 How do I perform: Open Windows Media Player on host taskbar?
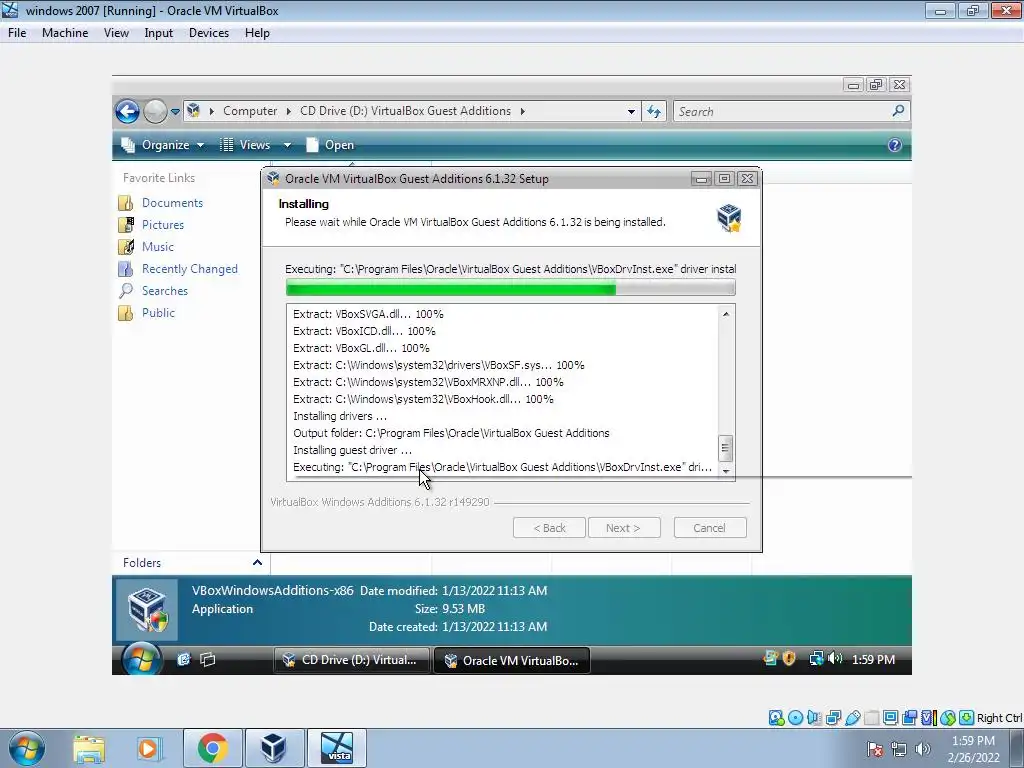pos(149,748)
